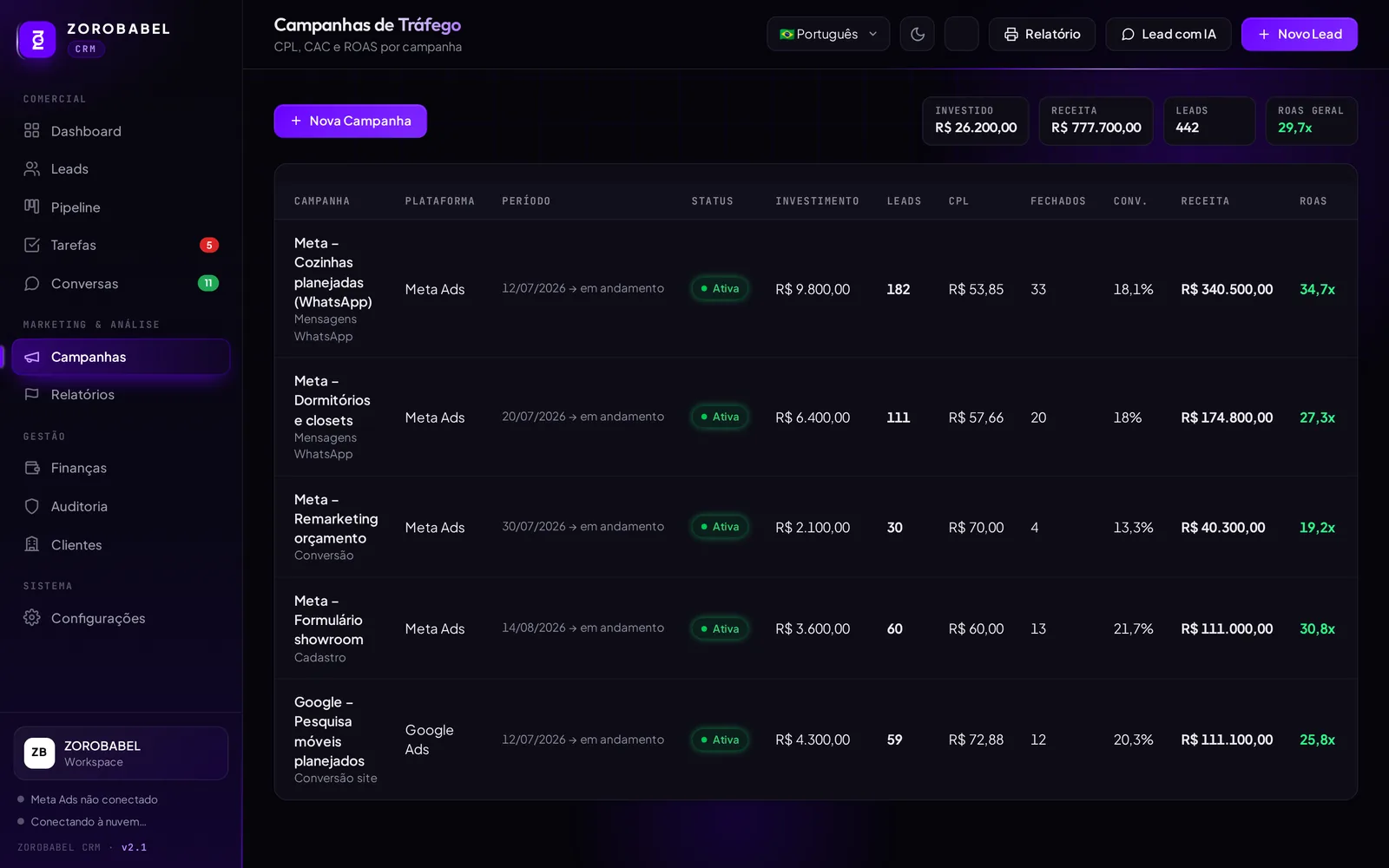Open Meta – Cozinhas planejadas (WhatsApp) campaign
1389x868 pixels.
pyautogui.click(x=333, y=273)
